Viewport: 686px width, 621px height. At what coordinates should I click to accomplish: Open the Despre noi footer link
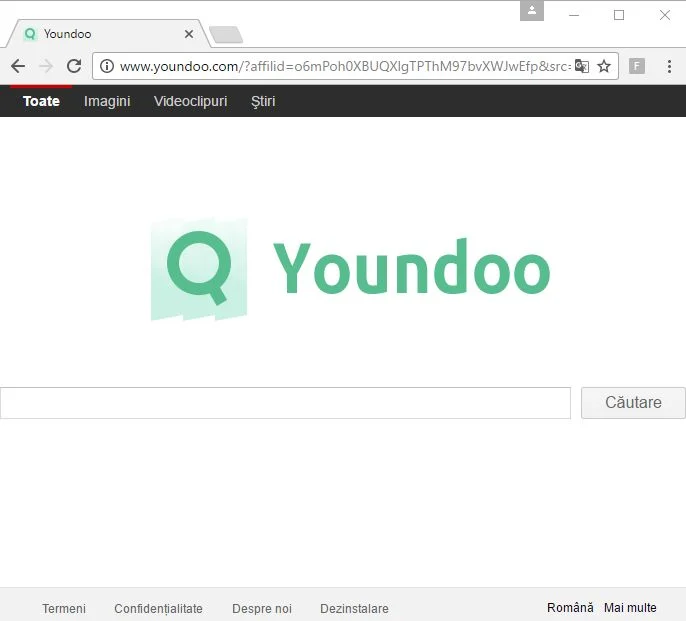(262, 608)
